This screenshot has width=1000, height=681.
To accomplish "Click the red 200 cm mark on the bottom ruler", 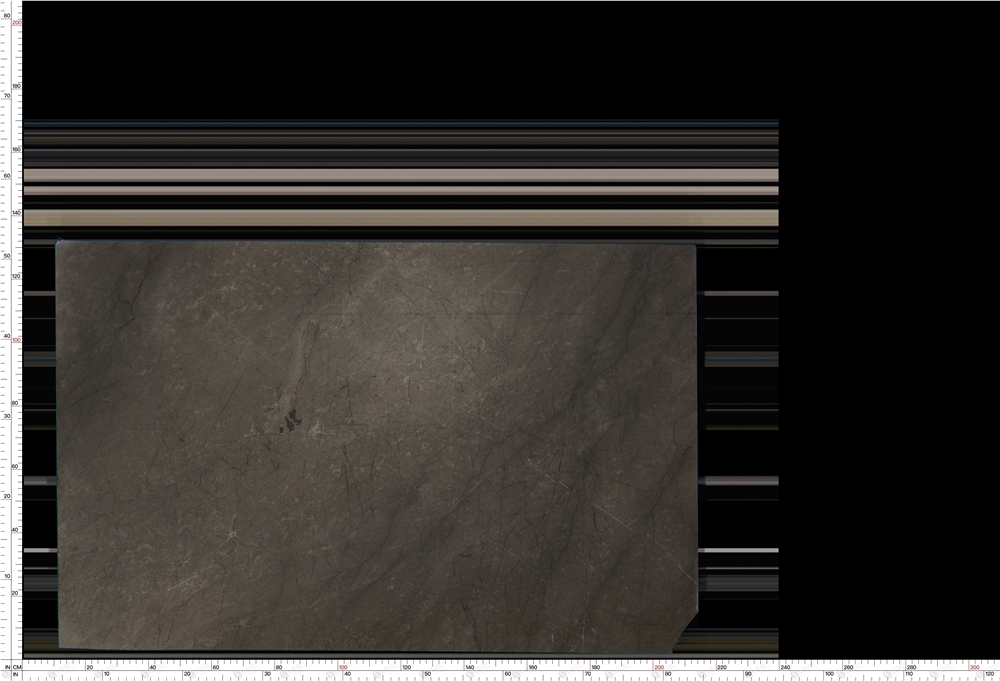I will click(659, 668).
